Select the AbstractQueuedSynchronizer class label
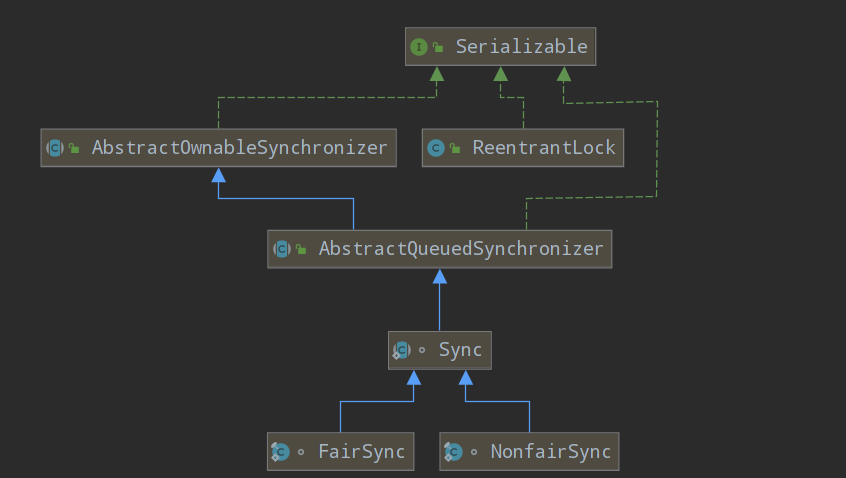846x478 pixels. [x=460, y=249]
